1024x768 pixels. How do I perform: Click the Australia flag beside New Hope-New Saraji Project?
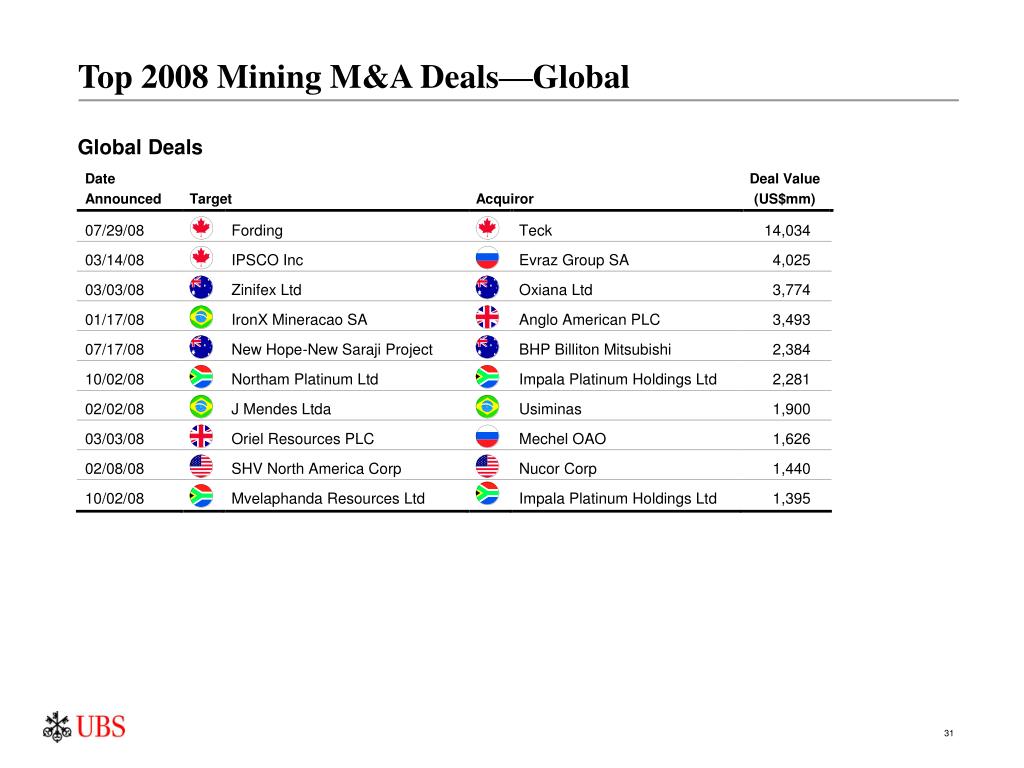pos(201,347)
